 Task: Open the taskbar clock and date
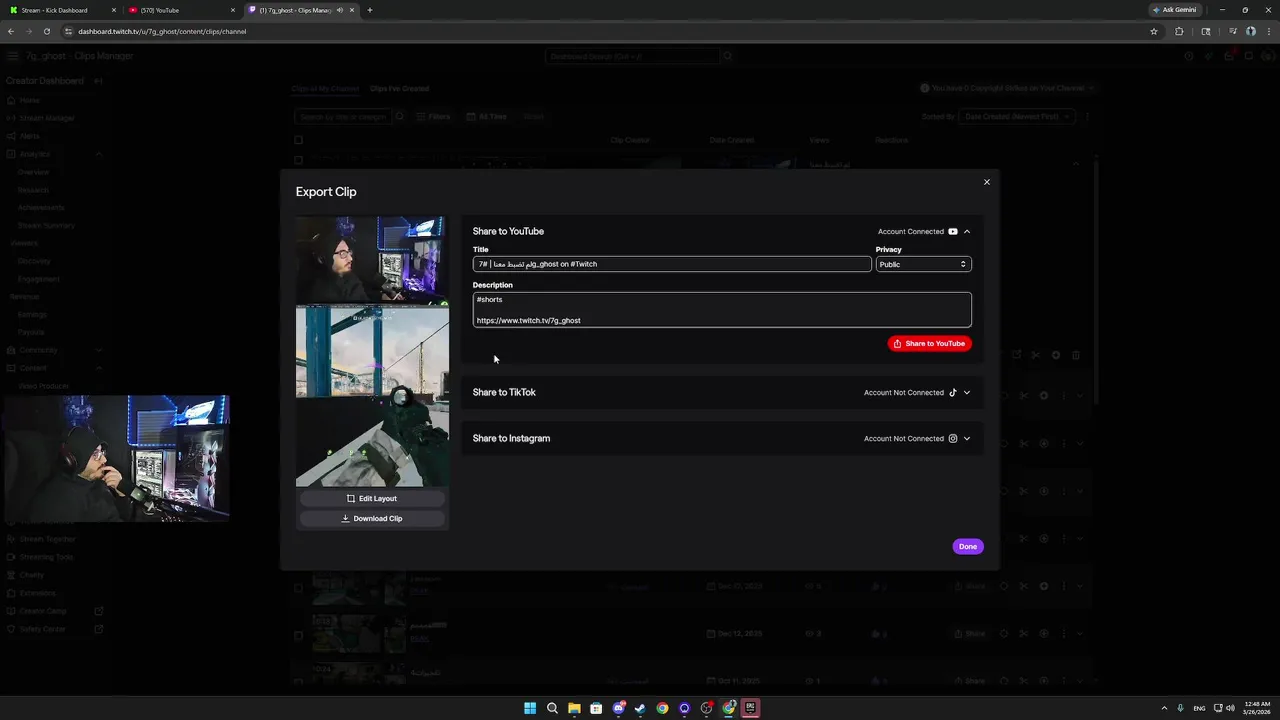point(1256,708)
